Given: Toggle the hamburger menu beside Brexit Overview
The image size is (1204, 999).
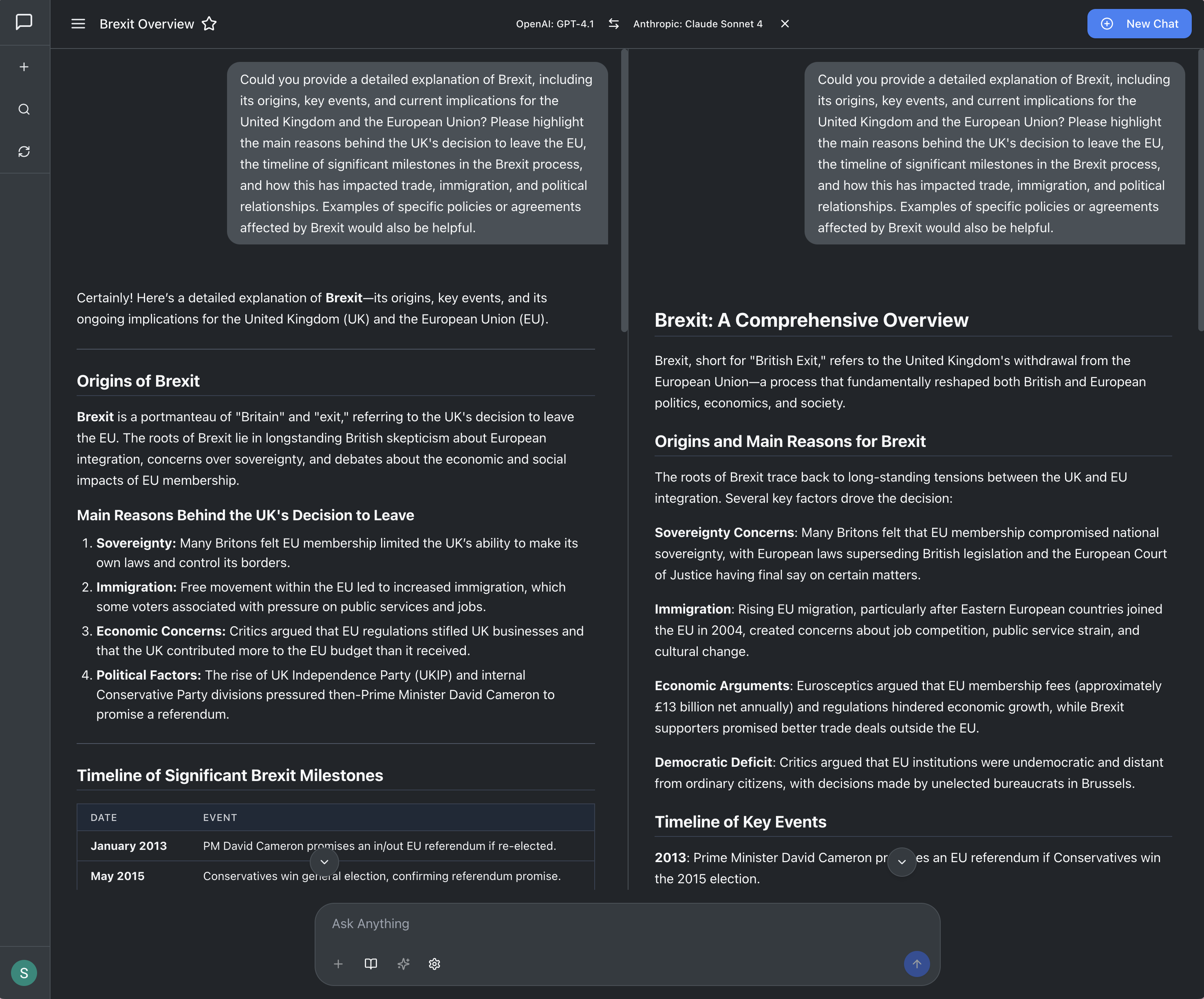Looking at the screenshot, I should click(x=78, y=24).
